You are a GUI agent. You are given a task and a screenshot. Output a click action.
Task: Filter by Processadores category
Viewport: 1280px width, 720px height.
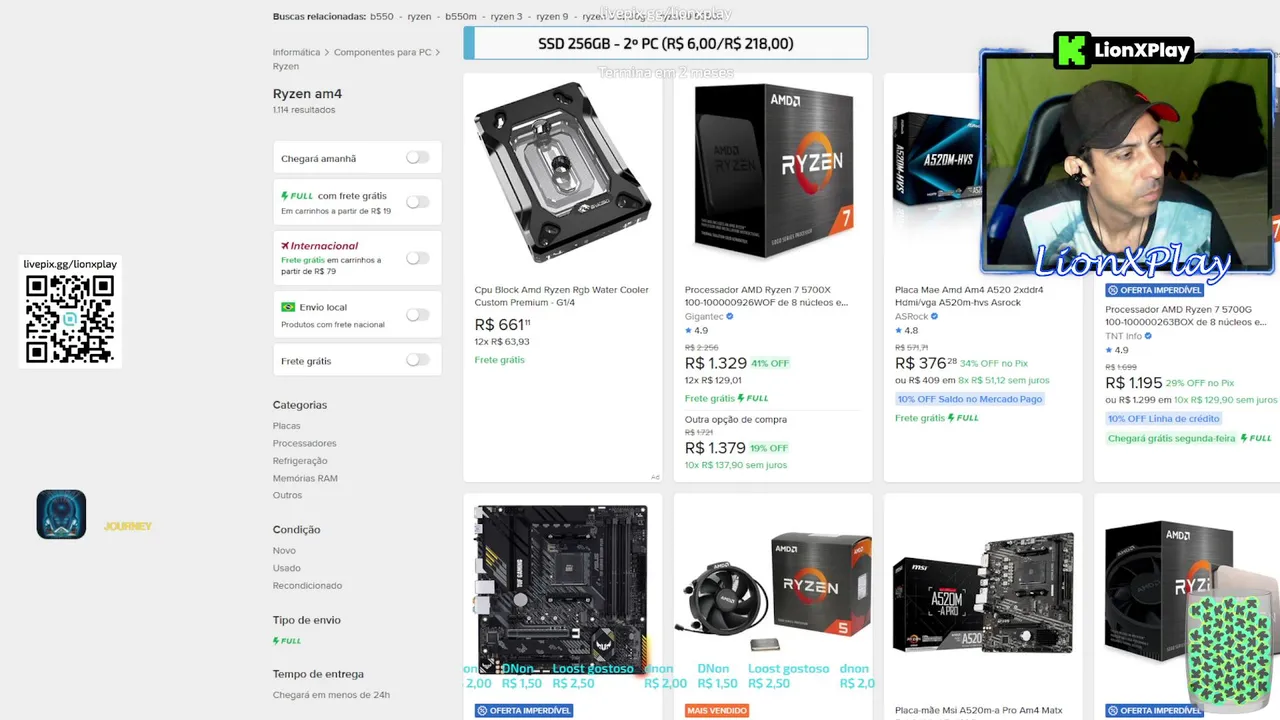[305, 443]
